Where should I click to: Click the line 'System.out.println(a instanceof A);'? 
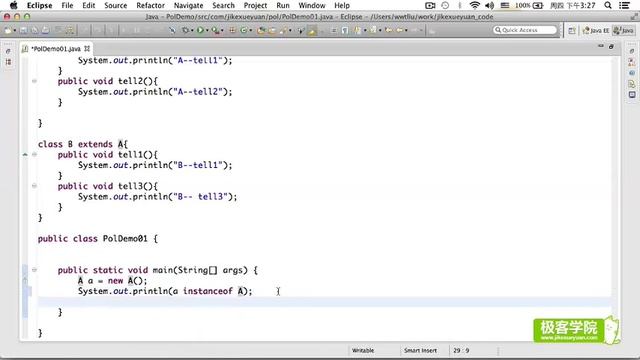point(165,291)
